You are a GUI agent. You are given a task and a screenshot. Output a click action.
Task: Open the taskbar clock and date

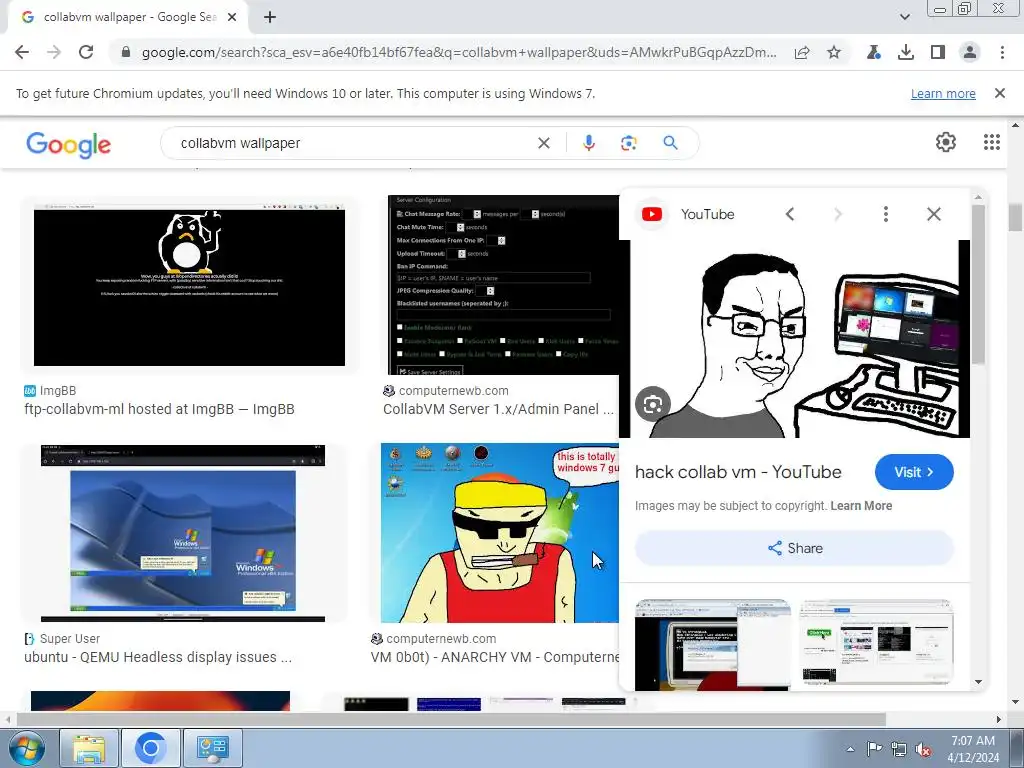pyautogui.click(x=973, y=749)
